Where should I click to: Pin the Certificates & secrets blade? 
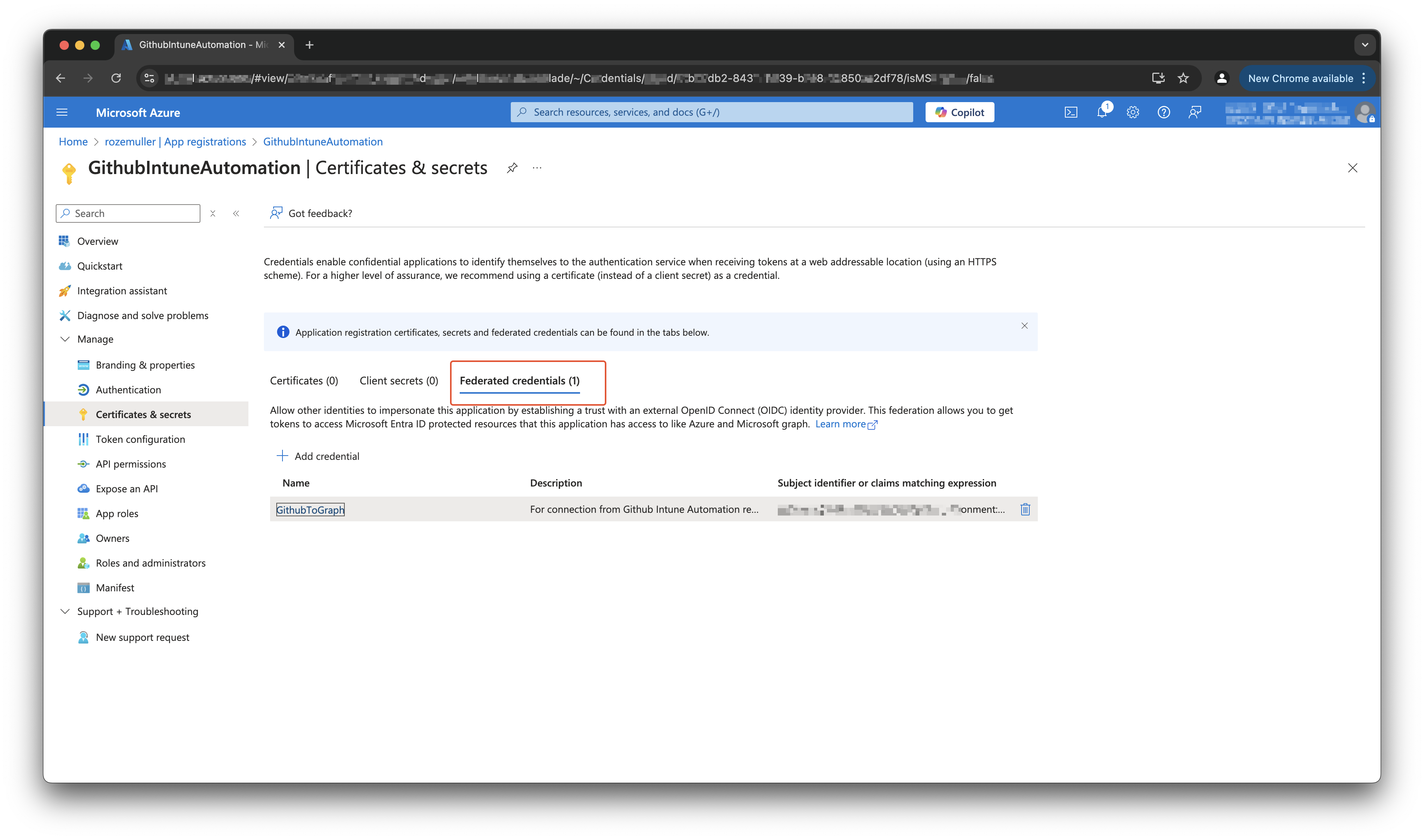pos(512,167)
